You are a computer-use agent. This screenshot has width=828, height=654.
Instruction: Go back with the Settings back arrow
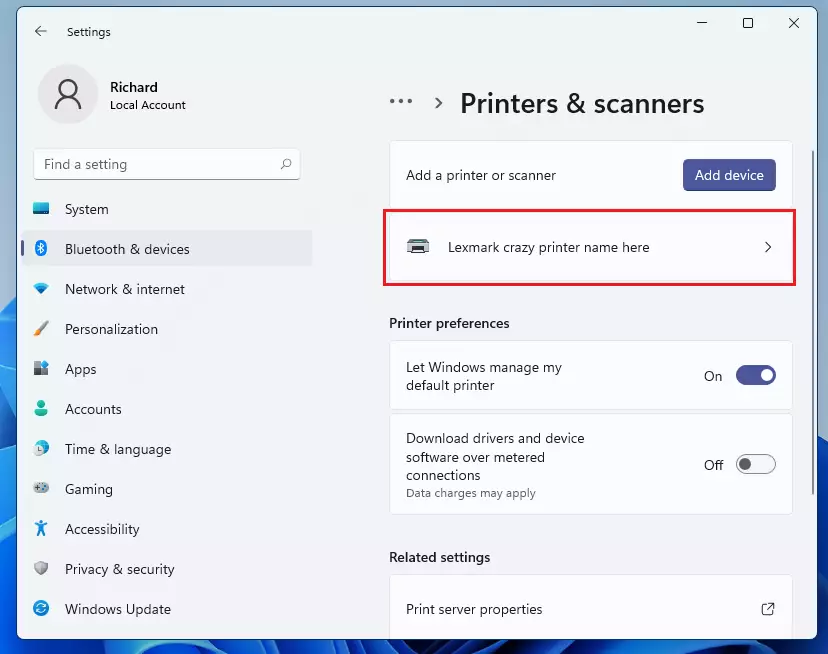pos(41,31)
